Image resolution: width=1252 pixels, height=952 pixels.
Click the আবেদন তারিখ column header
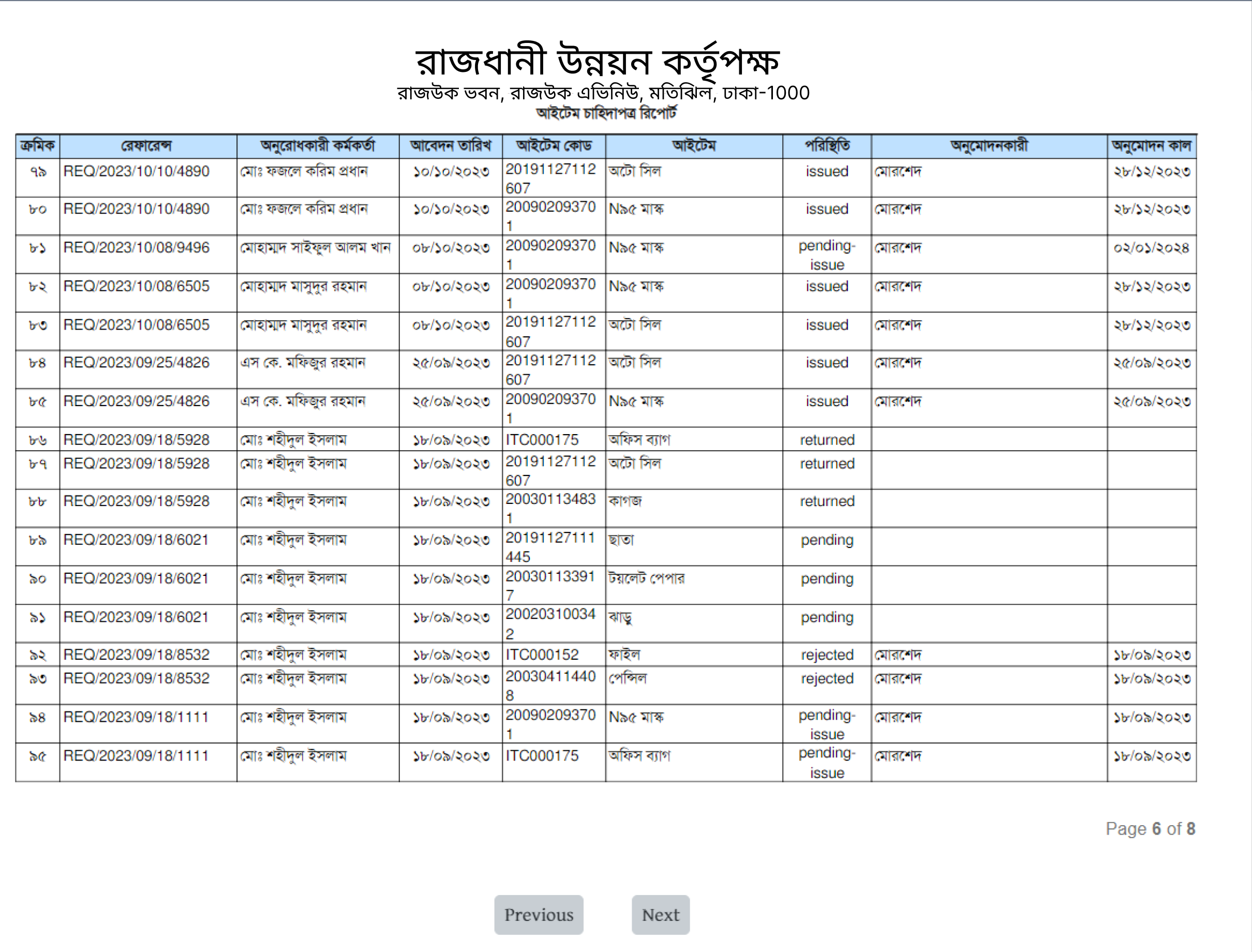pos(451,146)
